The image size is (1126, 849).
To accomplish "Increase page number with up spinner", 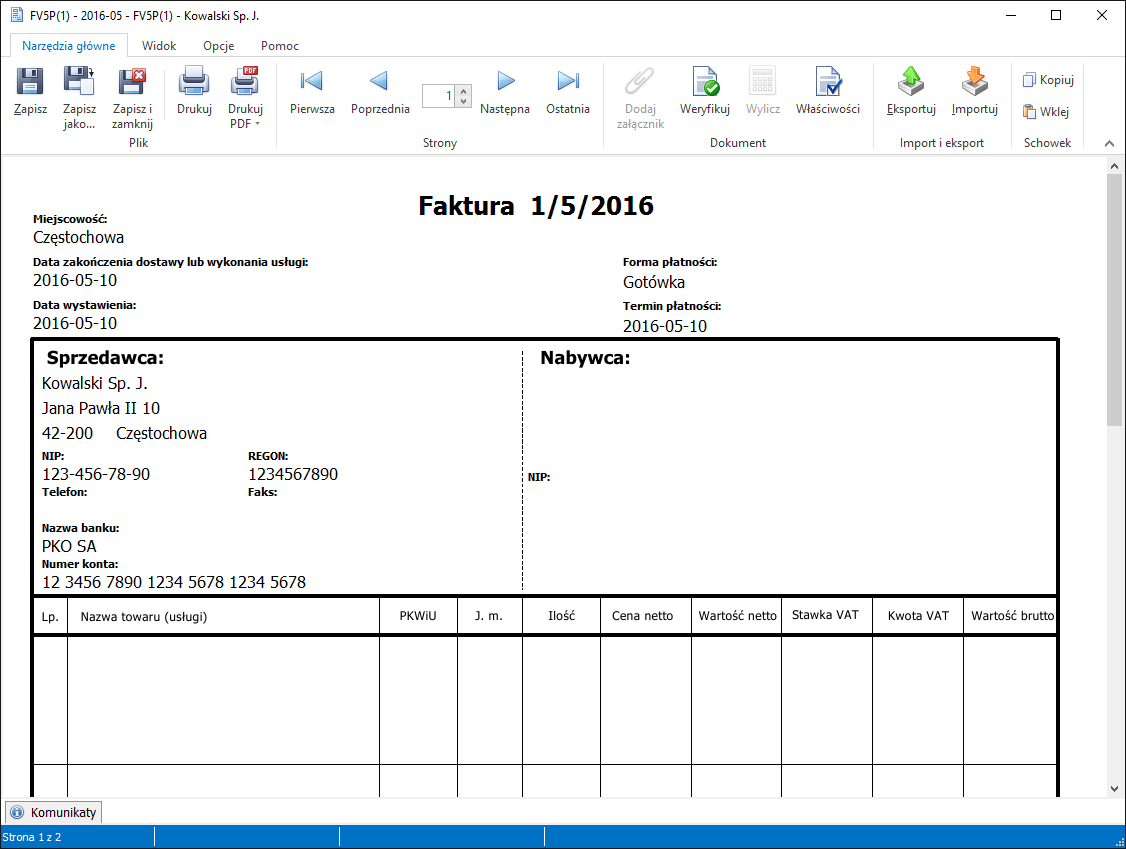I will click(x=463, y=90).
